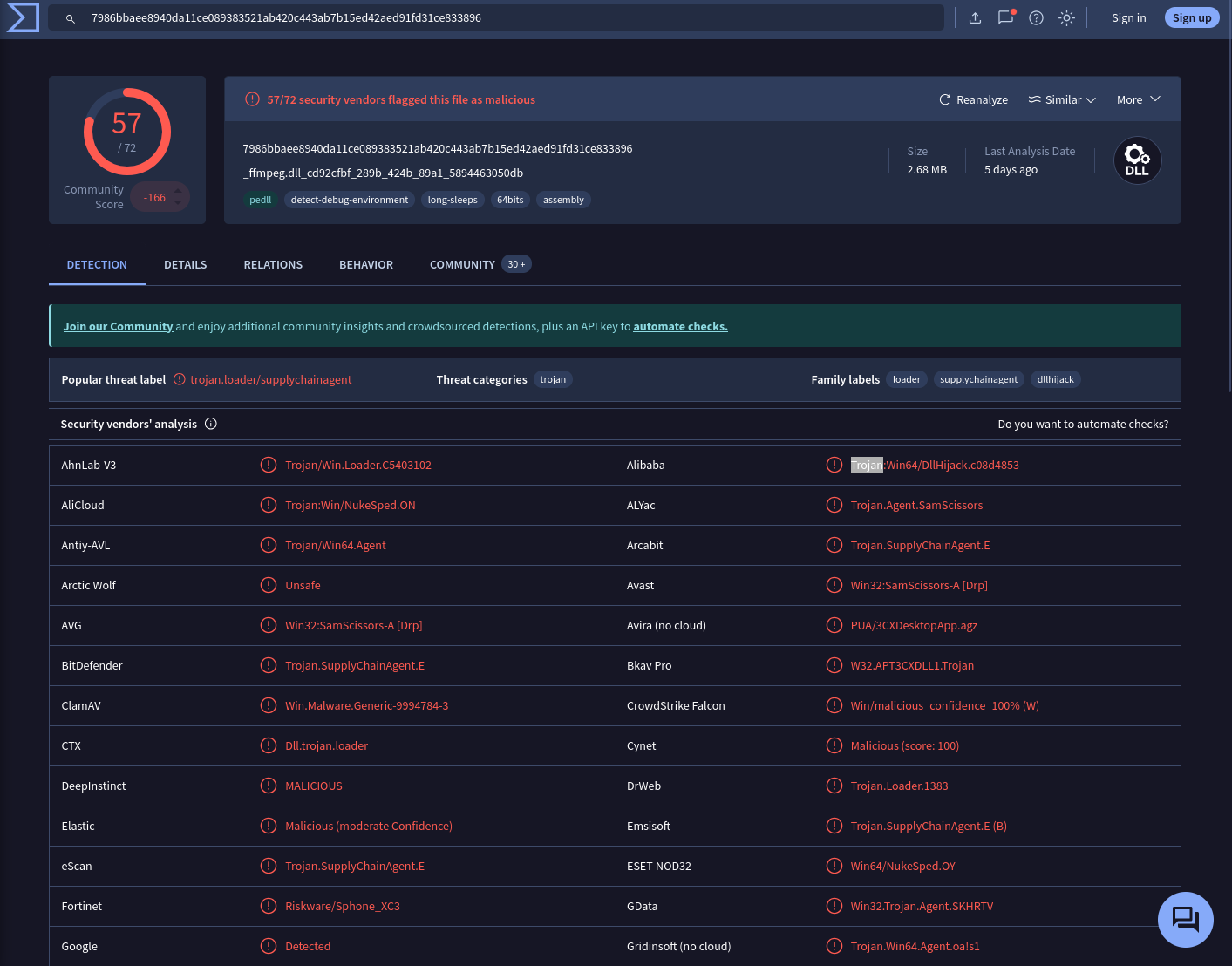This screenshot has height=966, width=1232.
Task: Click the alert icon beside Trojan:Win/NukeSped.ON
Action: 269,505
